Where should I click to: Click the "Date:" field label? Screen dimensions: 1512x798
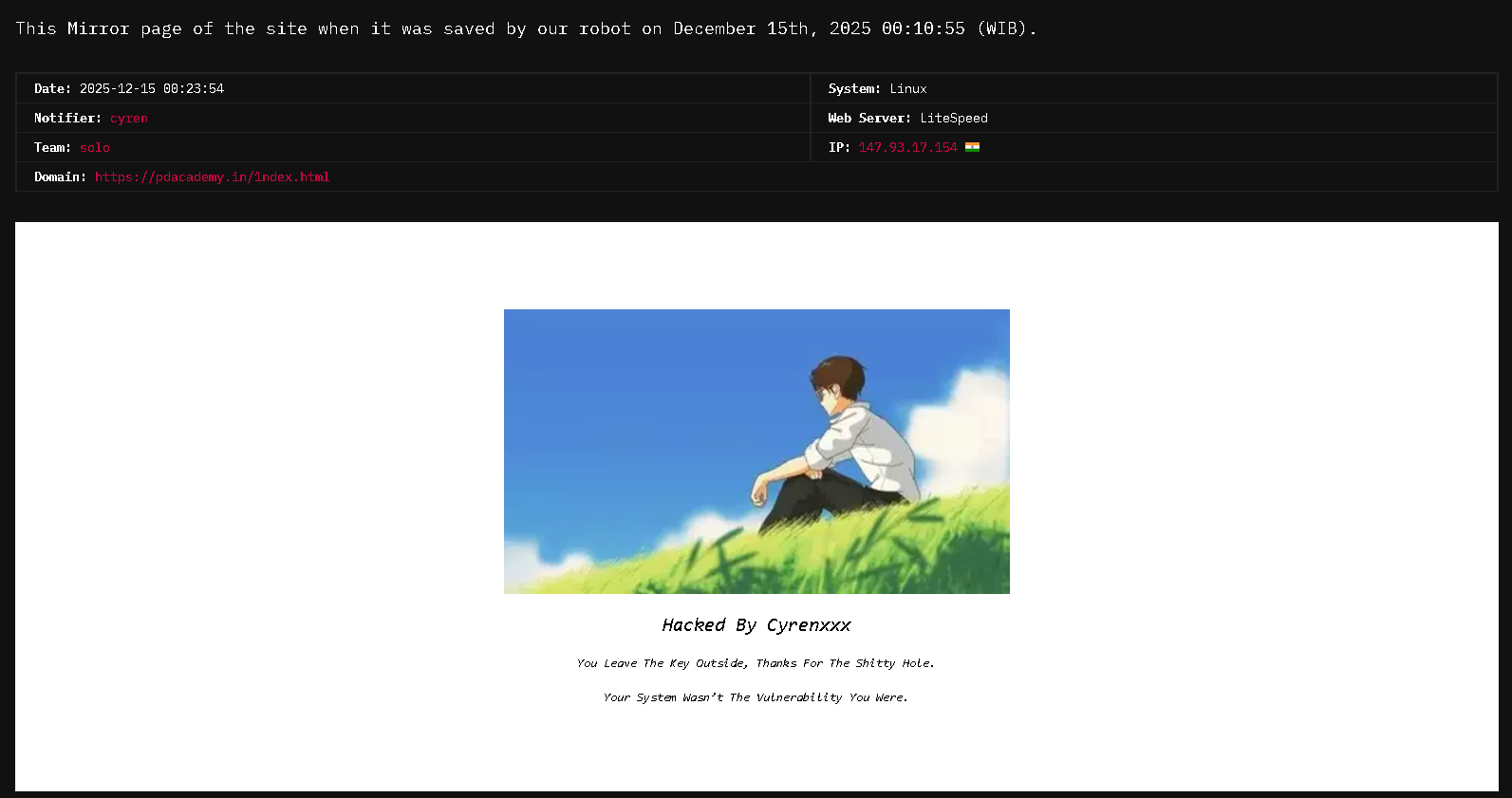[x=52, y=89]
